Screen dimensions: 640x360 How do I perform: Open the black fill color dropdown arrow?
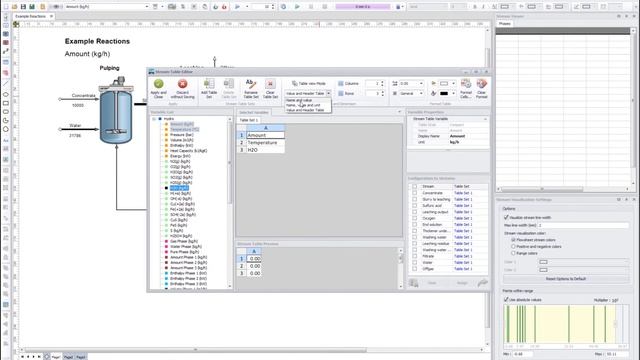(453, 93)
